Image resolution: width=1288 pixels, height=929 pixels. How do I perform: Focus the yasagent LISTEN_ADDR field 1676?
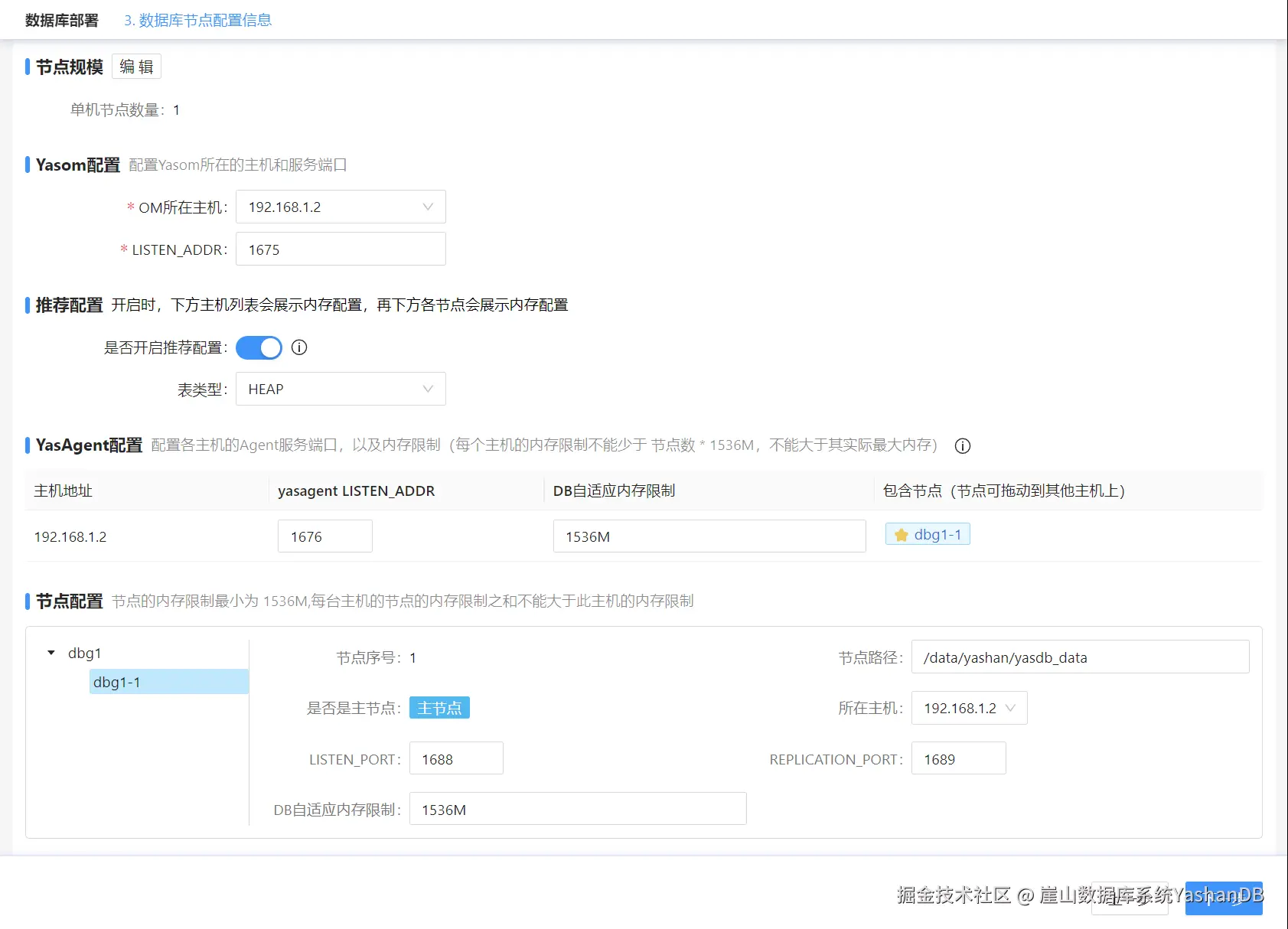pyautogui.click(x=324, y=536)
